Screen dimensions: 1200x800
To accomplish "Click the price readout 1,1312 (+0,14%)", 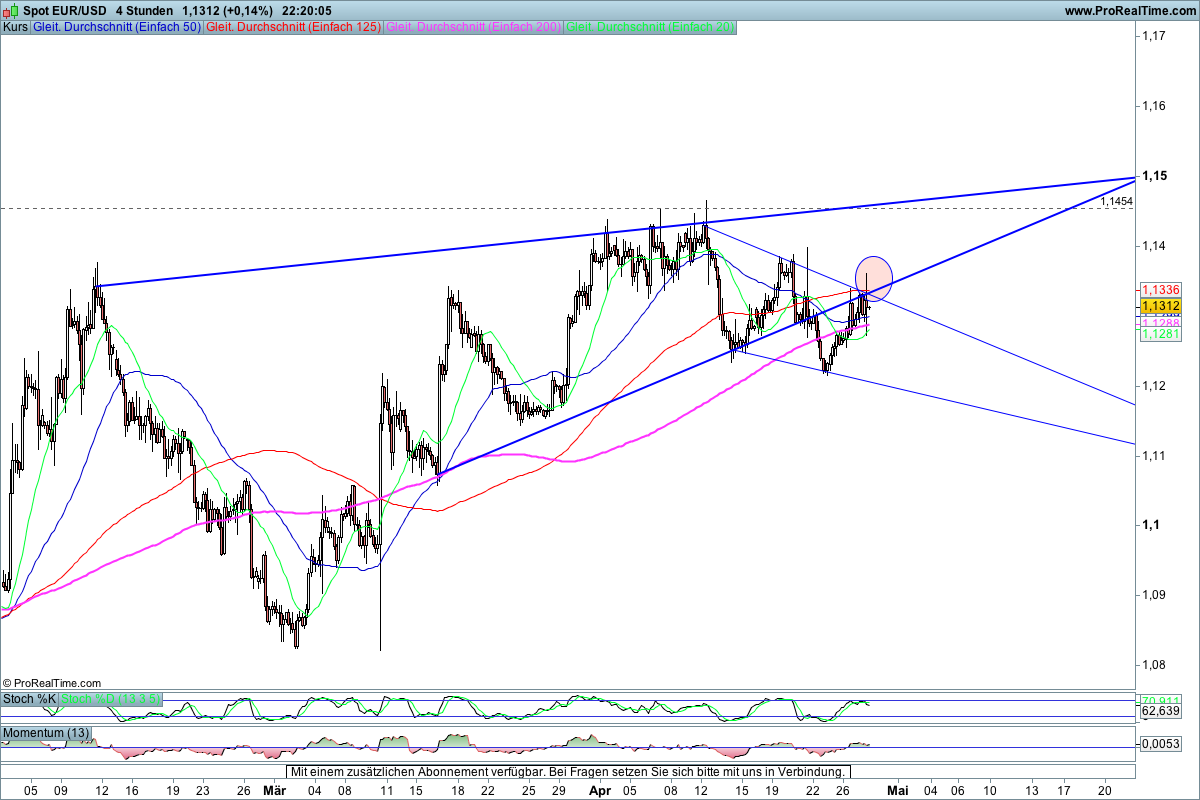I will coord(226,10).
